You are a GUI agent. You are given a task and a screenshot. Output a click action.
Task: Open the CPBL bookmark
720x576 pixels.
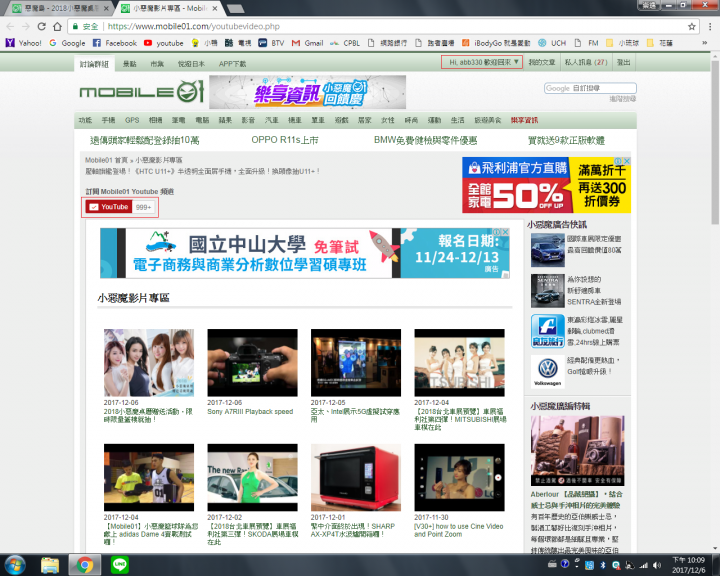click(345, 43)
